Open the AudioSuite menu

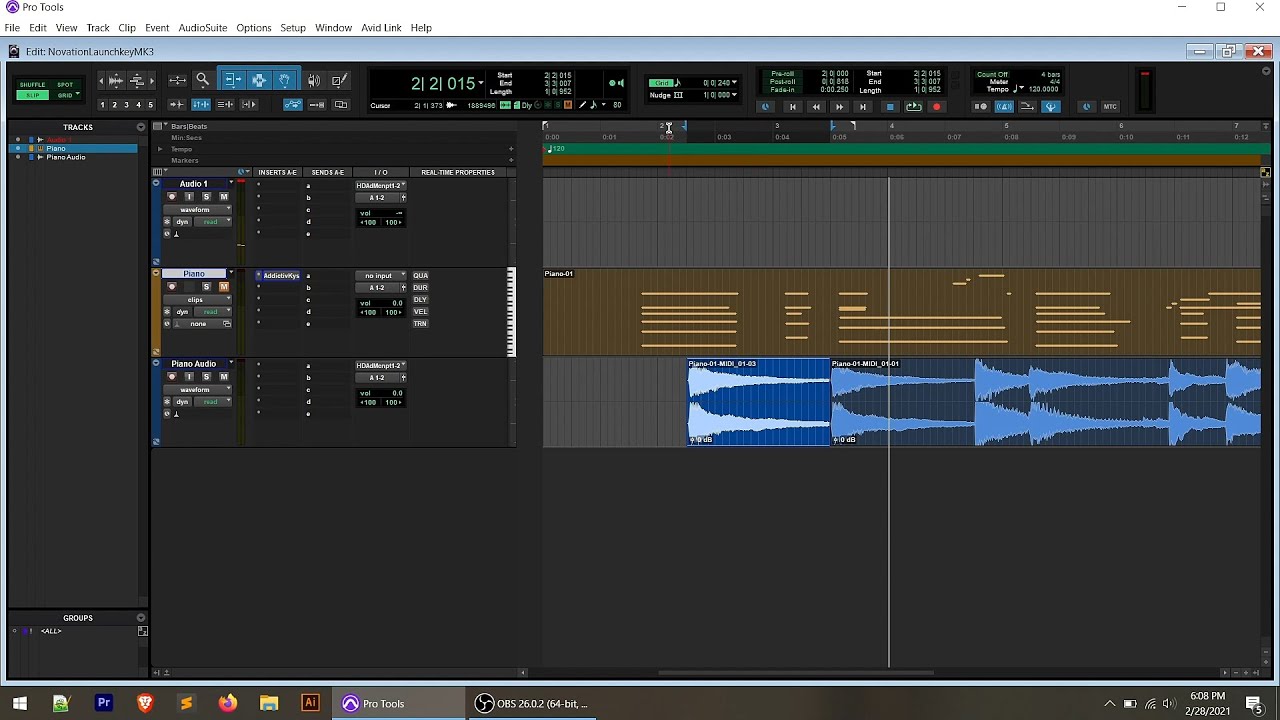point(203,28)
